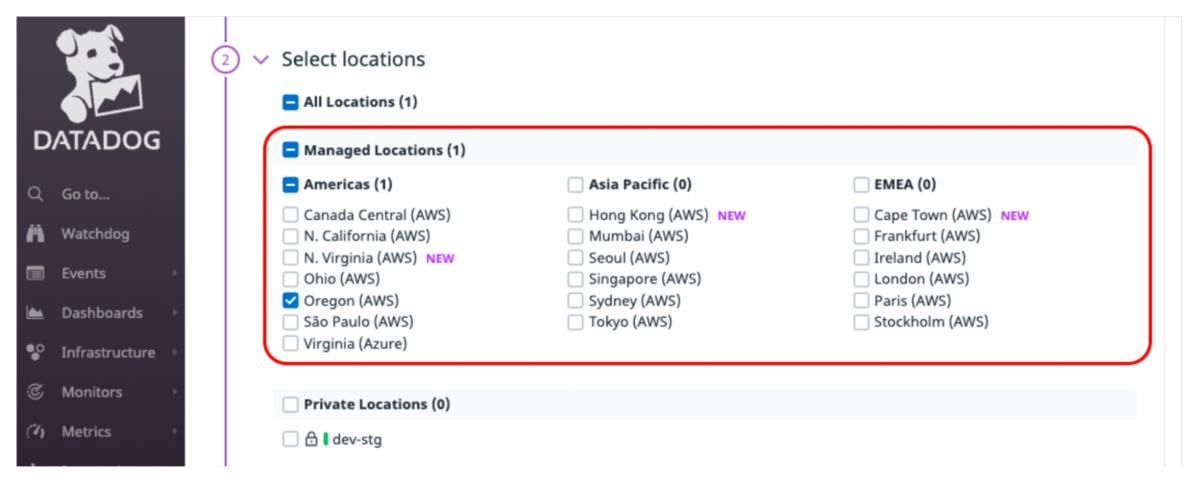This screenshot has width=1200, height=486.
Task: Check Mumbai (AWS) location
Action: point(575,236)
